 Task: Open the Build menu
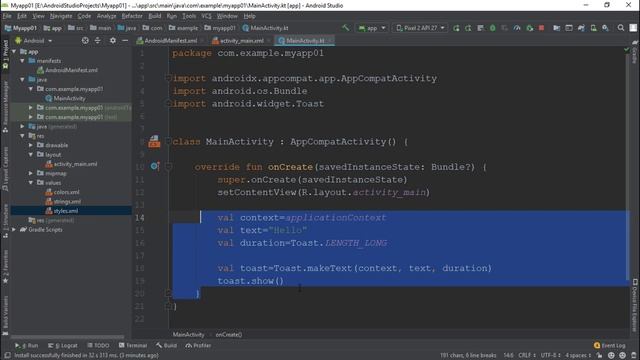(x=155, y=16)
